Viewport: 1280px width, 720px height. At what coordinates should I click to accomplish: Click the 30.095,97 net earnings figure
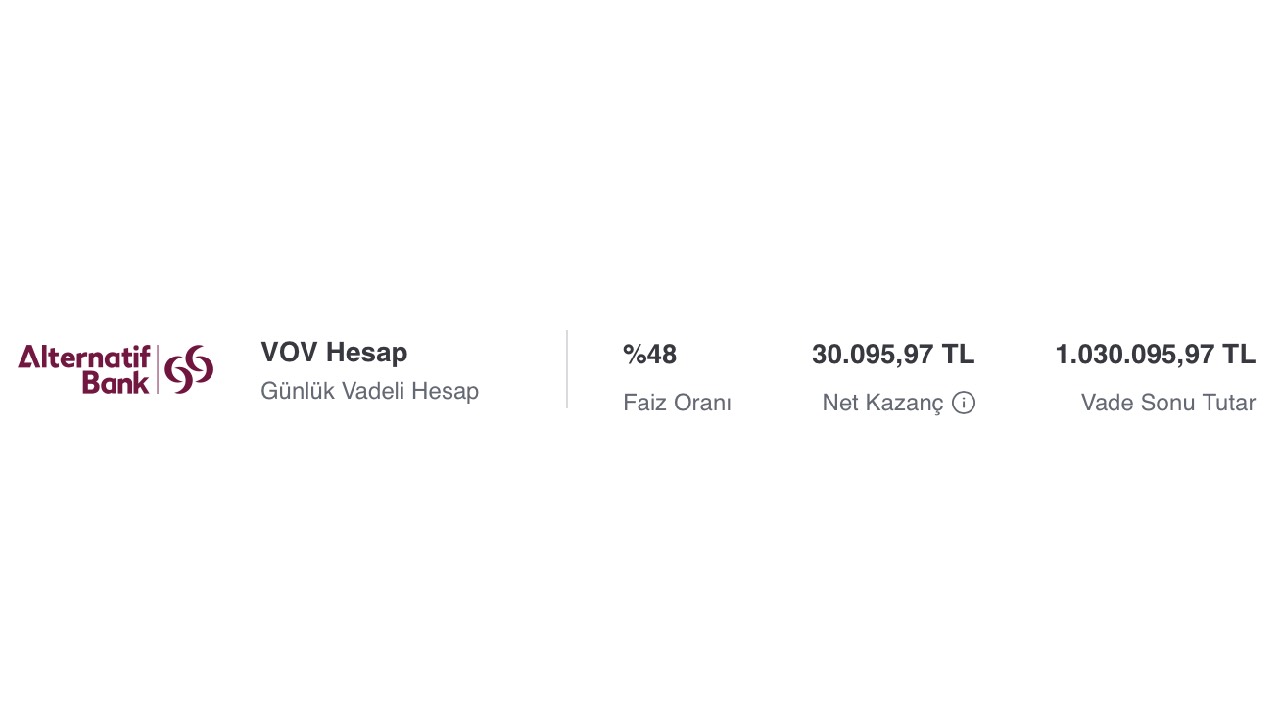tap(872, 354)
